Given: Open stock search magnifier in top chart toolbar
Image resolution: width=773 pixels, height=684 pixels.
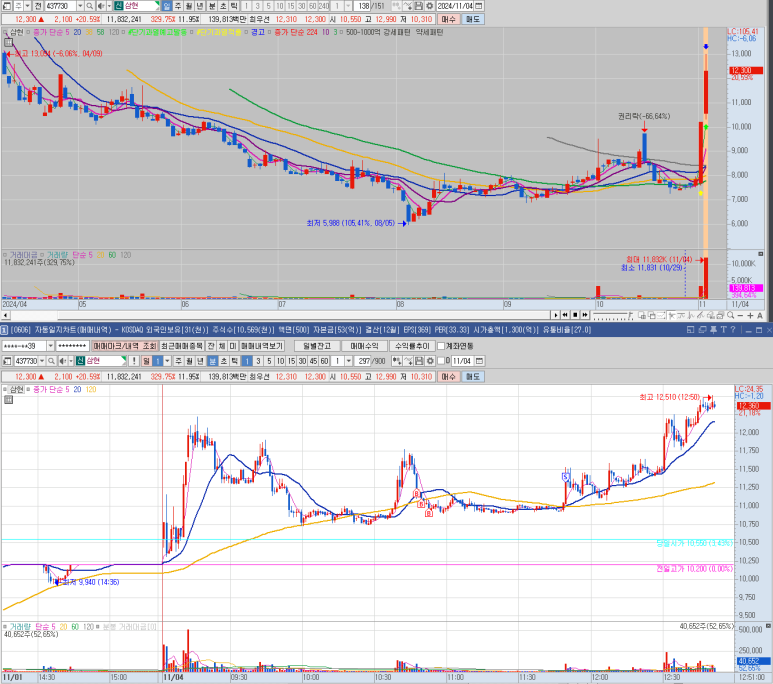Looking at the screenshot, I should point(90,6).
